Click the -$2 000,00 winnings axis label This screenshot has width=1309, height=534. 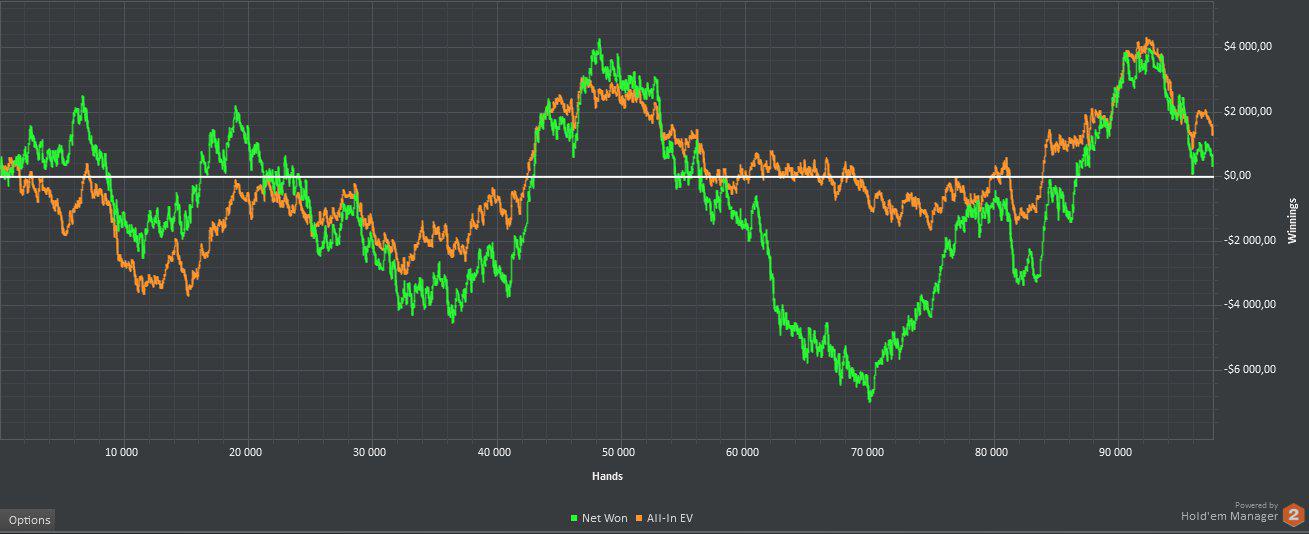tap(1249, 240)
